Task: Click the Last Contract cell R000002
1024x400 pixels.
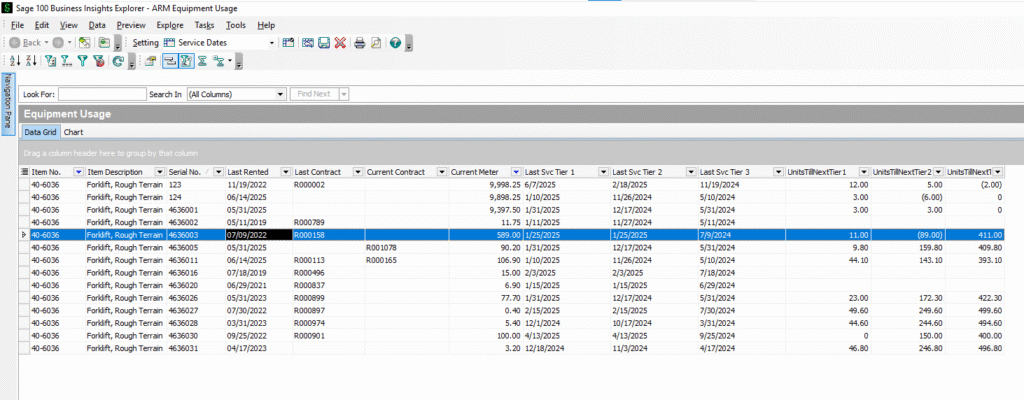Action: 310,185
